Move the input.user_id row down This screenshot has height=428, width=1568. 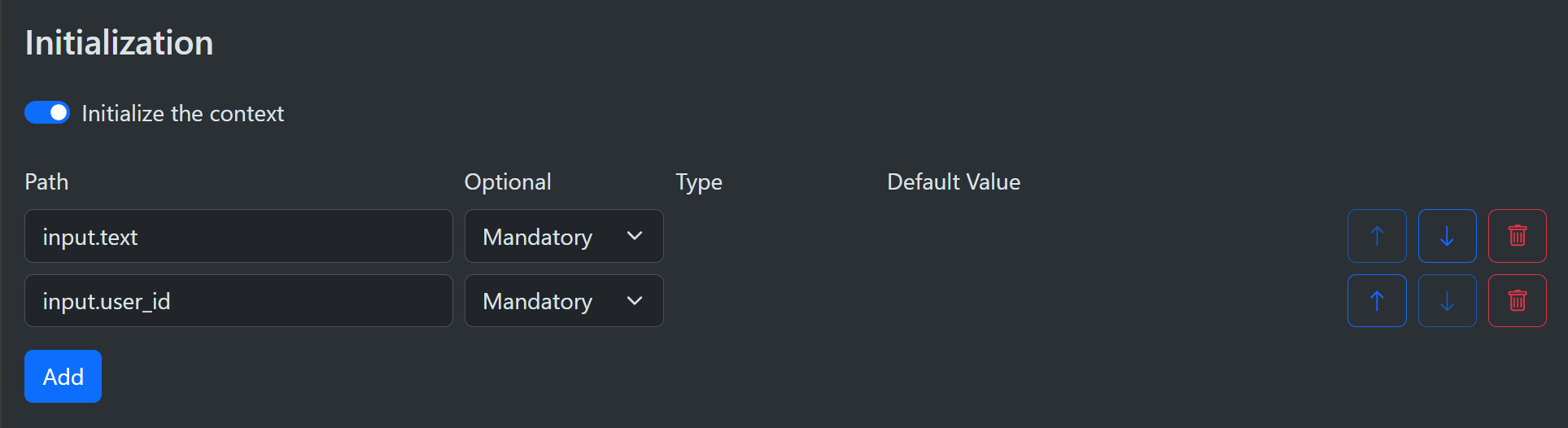point(1447,301)
